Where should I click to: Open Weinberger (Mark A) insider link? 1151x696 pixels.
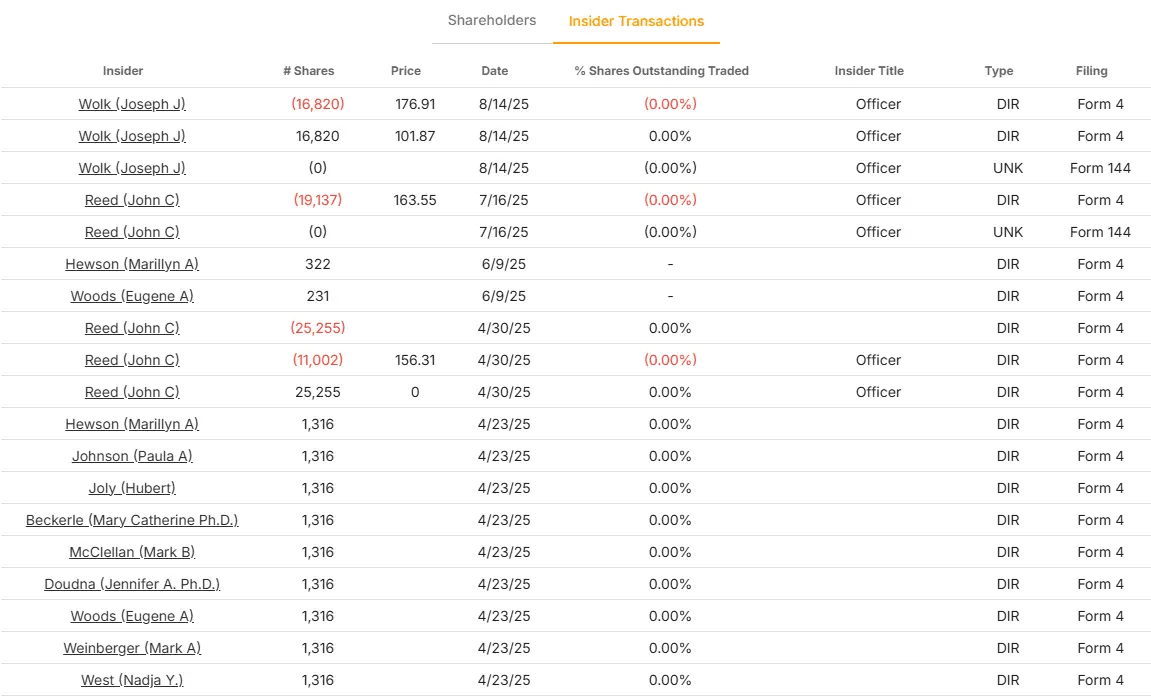point(132,648)
